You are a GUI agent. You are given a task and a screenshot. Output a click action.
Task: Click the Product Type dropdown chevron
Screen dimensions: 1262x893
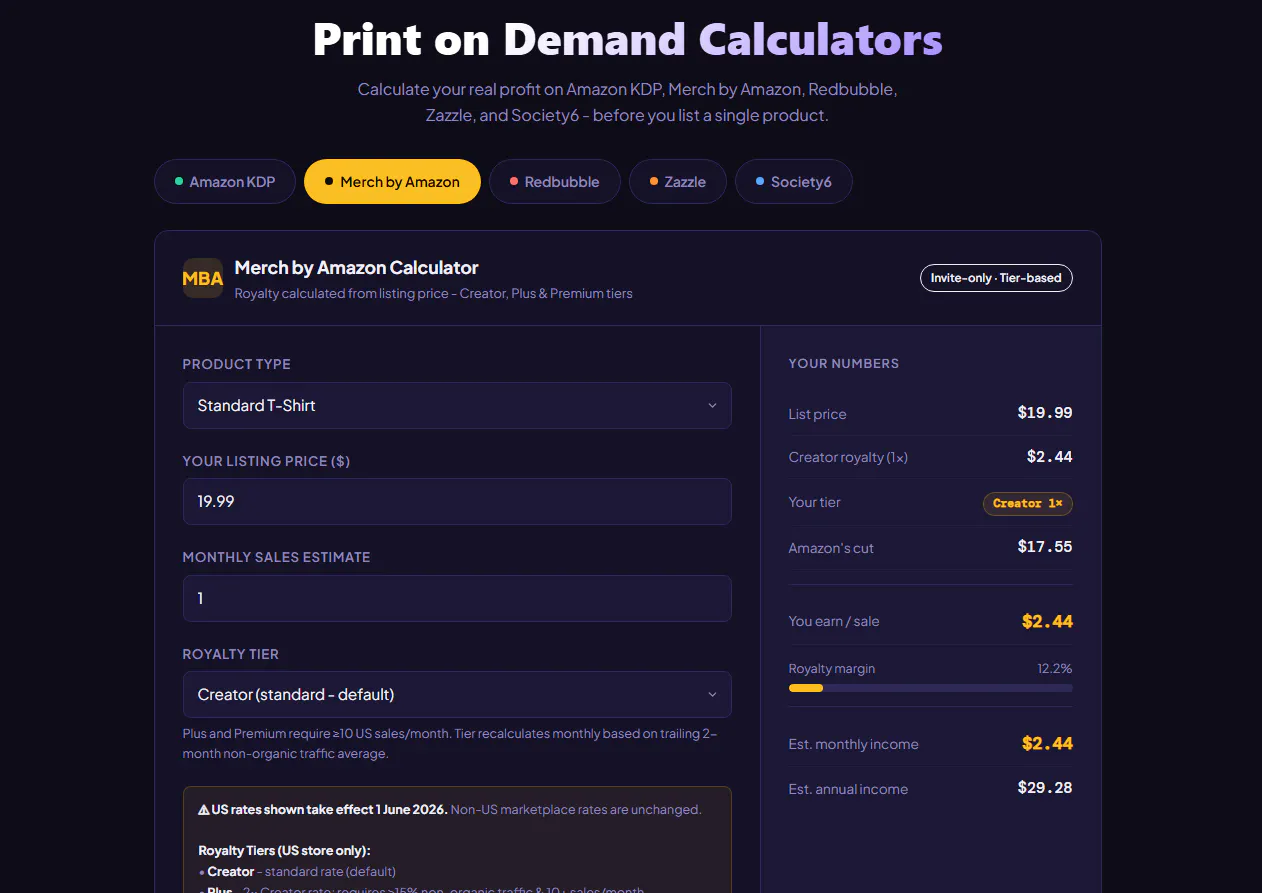pos(712,406)
